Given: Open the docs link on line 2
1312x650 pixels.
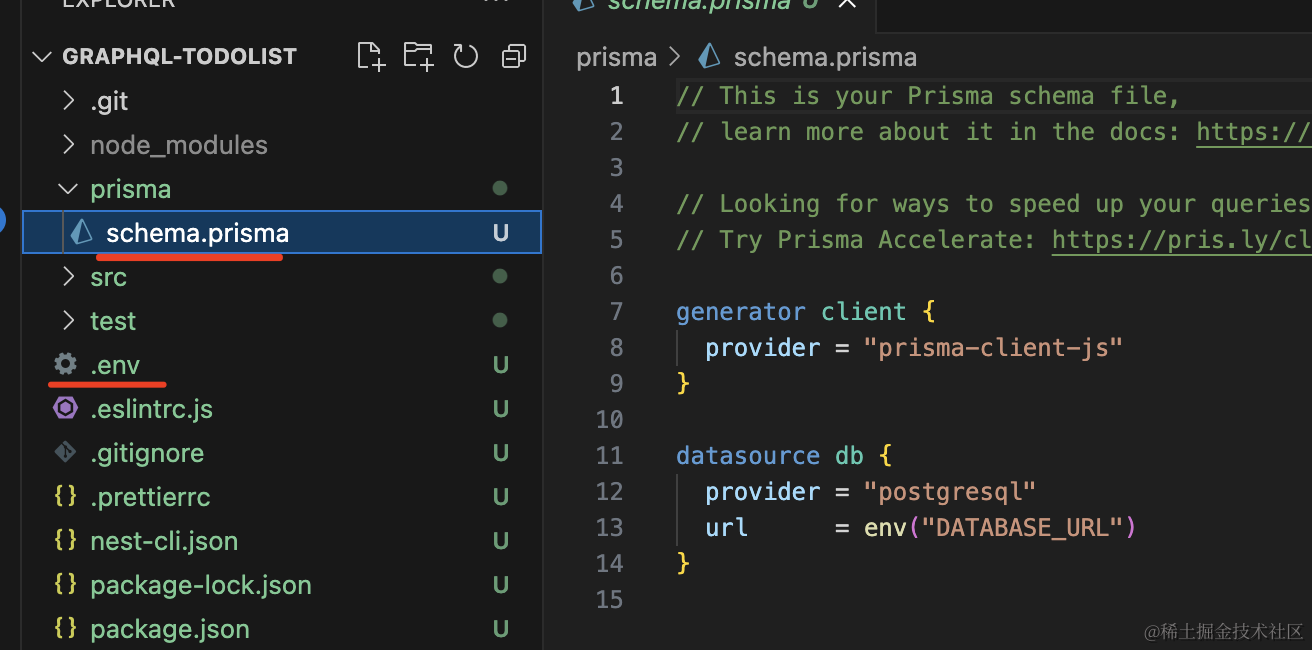Looking at the screenshot, I should (1252, 132).
